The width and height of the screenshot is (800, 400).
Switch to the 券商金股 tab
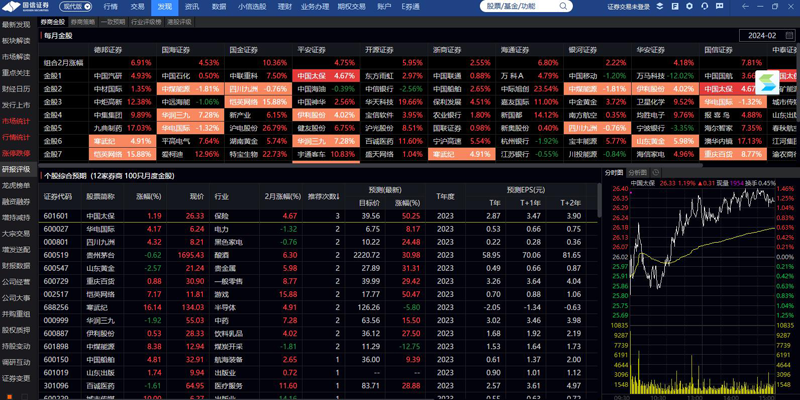coord(54,22)
